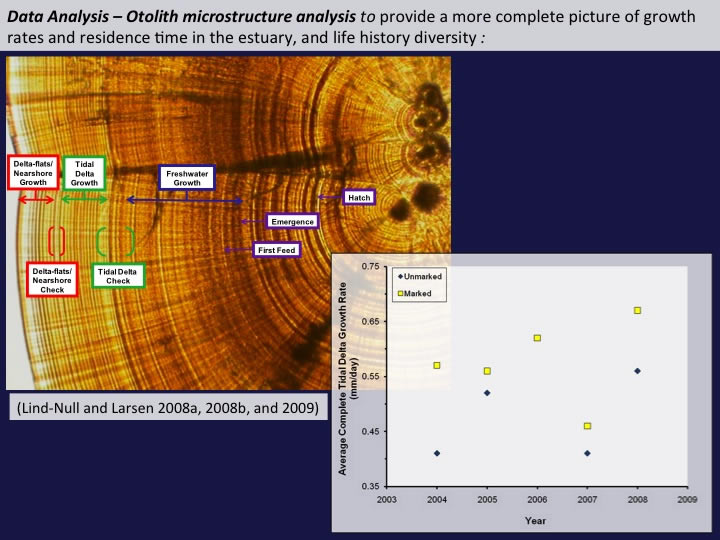Image resolution: width=720 pixels, height=540 pixels.
Task: Select the 2006 Marked data point
Action: pyautogui.click(x=537, y=338)
